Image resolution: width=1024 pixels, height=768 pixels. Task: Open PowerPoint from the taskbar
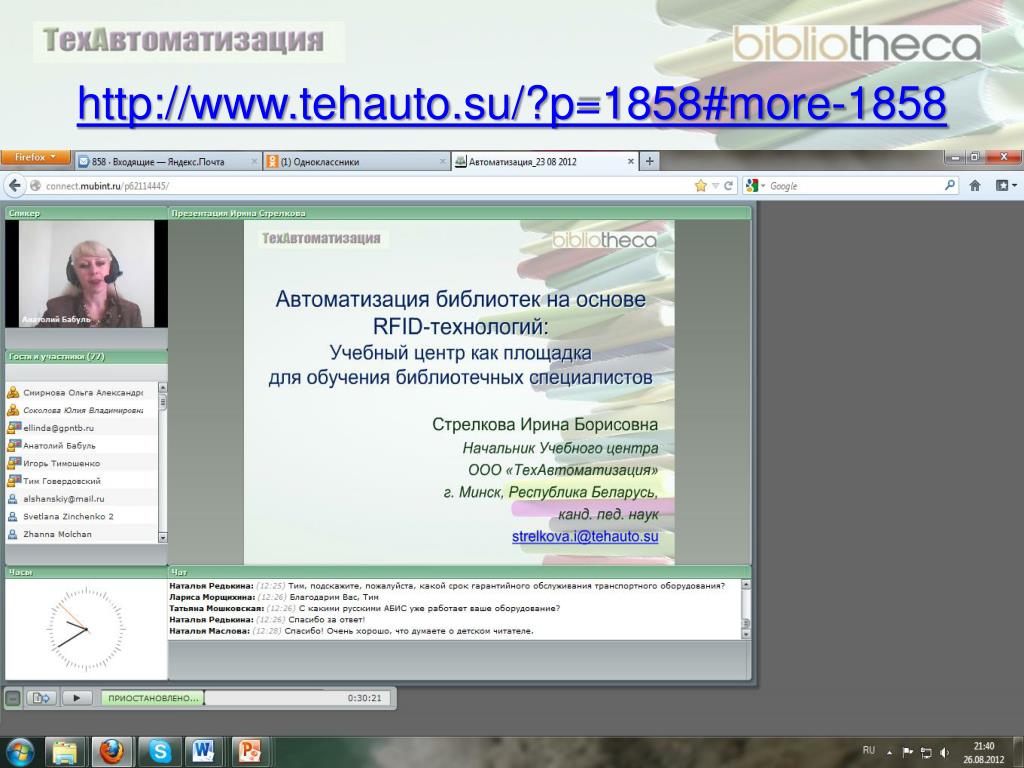click(x=249, y=752)
